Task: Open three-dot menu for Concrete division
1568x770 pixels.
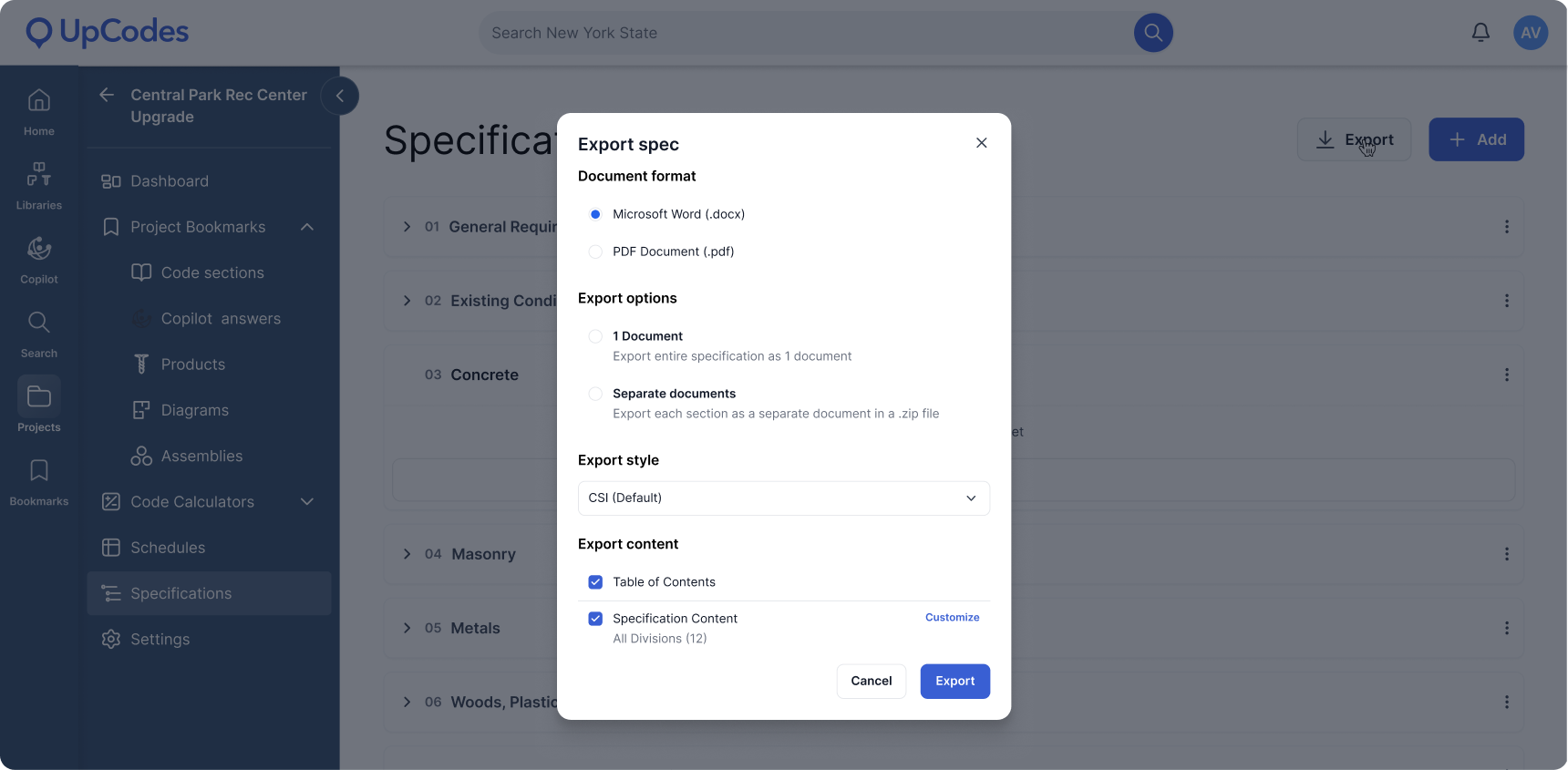Action: click(x=1507, y=375)
